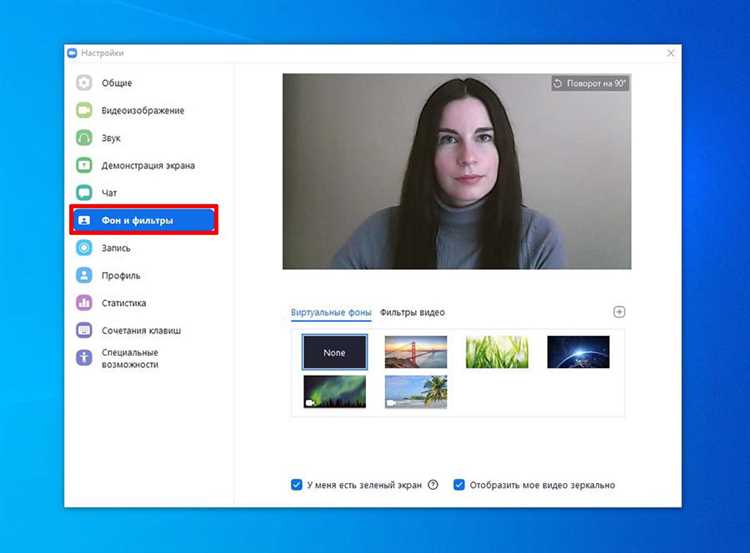Choose the Golden Gate Bridge background
The height and width of the screenshot is (553, 750).
pos(415,352)
